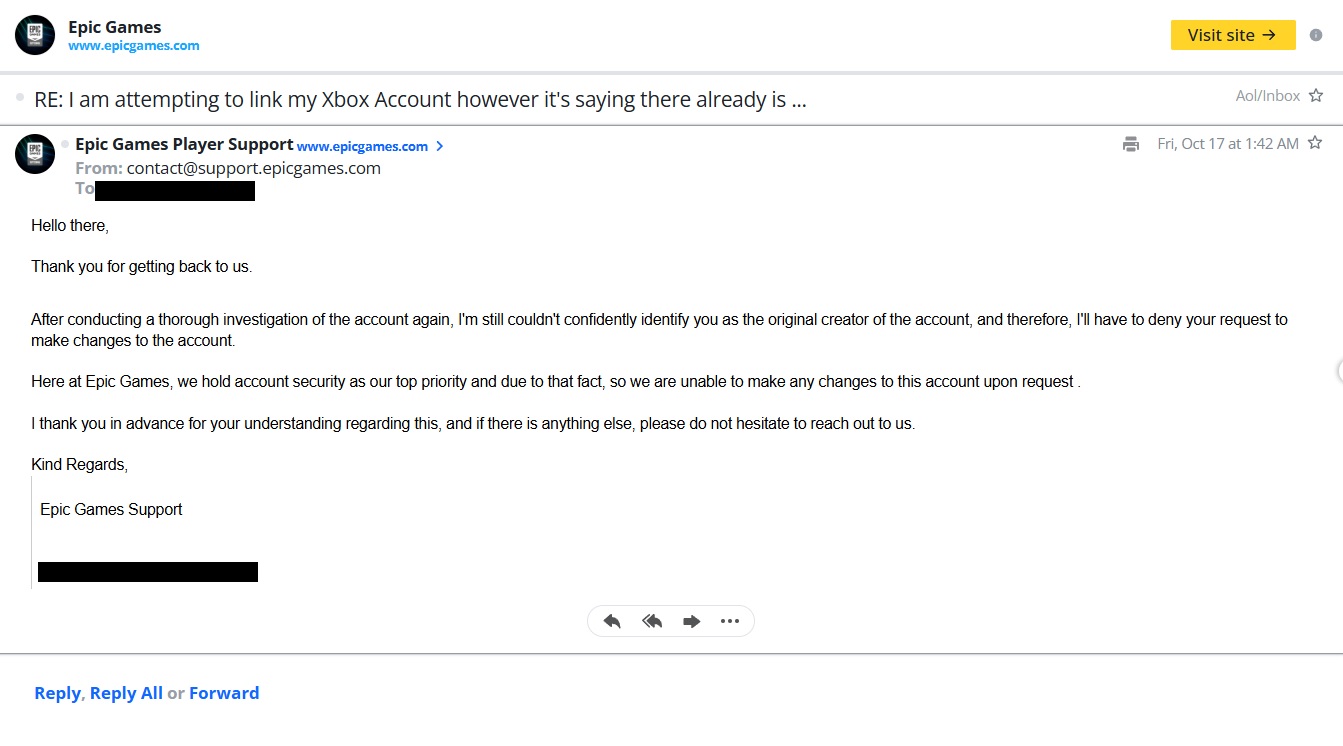This screenshot has height=746, width=1343.
Task: Click the Epic Games Player Support sender name
Action: tap(184, 145)
